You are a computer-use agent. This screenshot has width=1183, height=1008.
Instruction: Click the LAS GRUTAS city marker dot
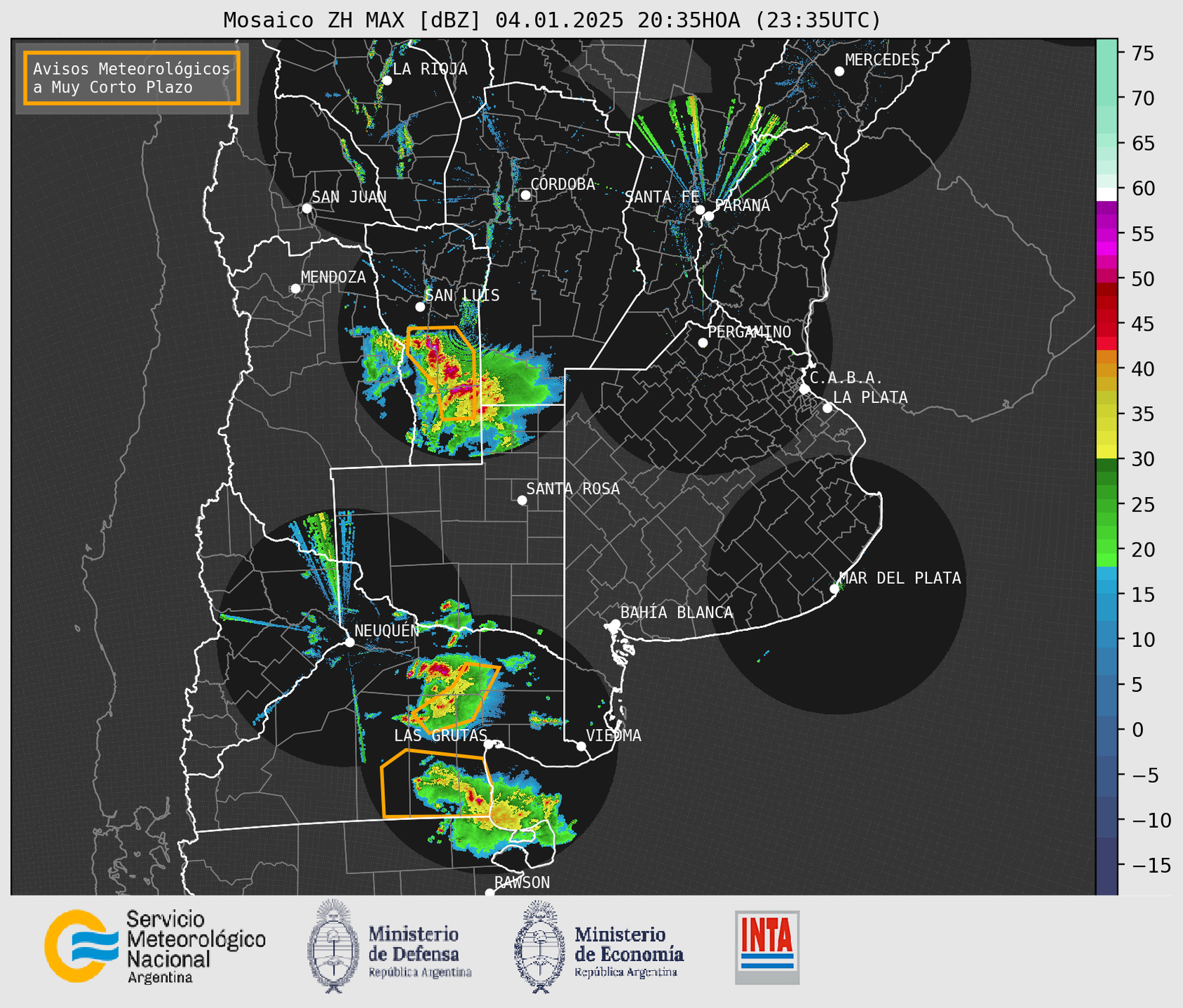(x=489, y=744)
